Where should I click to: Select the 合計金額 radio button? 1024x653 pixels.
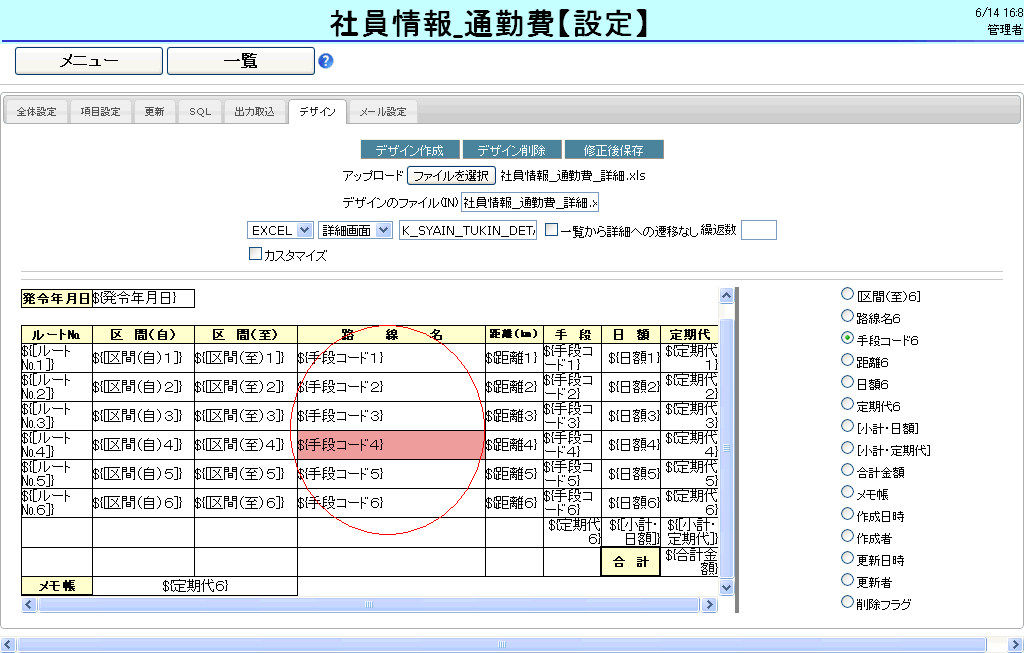click(848, 471)
